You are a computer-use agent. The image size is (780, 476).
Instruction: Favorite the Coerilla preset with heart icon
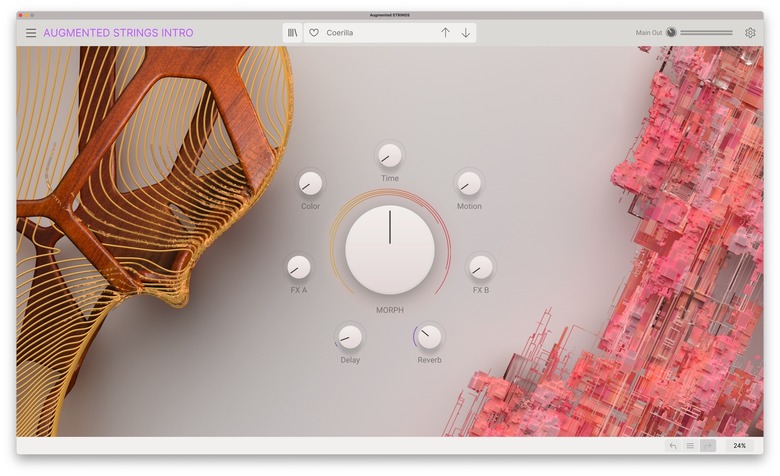click(314, 33)
